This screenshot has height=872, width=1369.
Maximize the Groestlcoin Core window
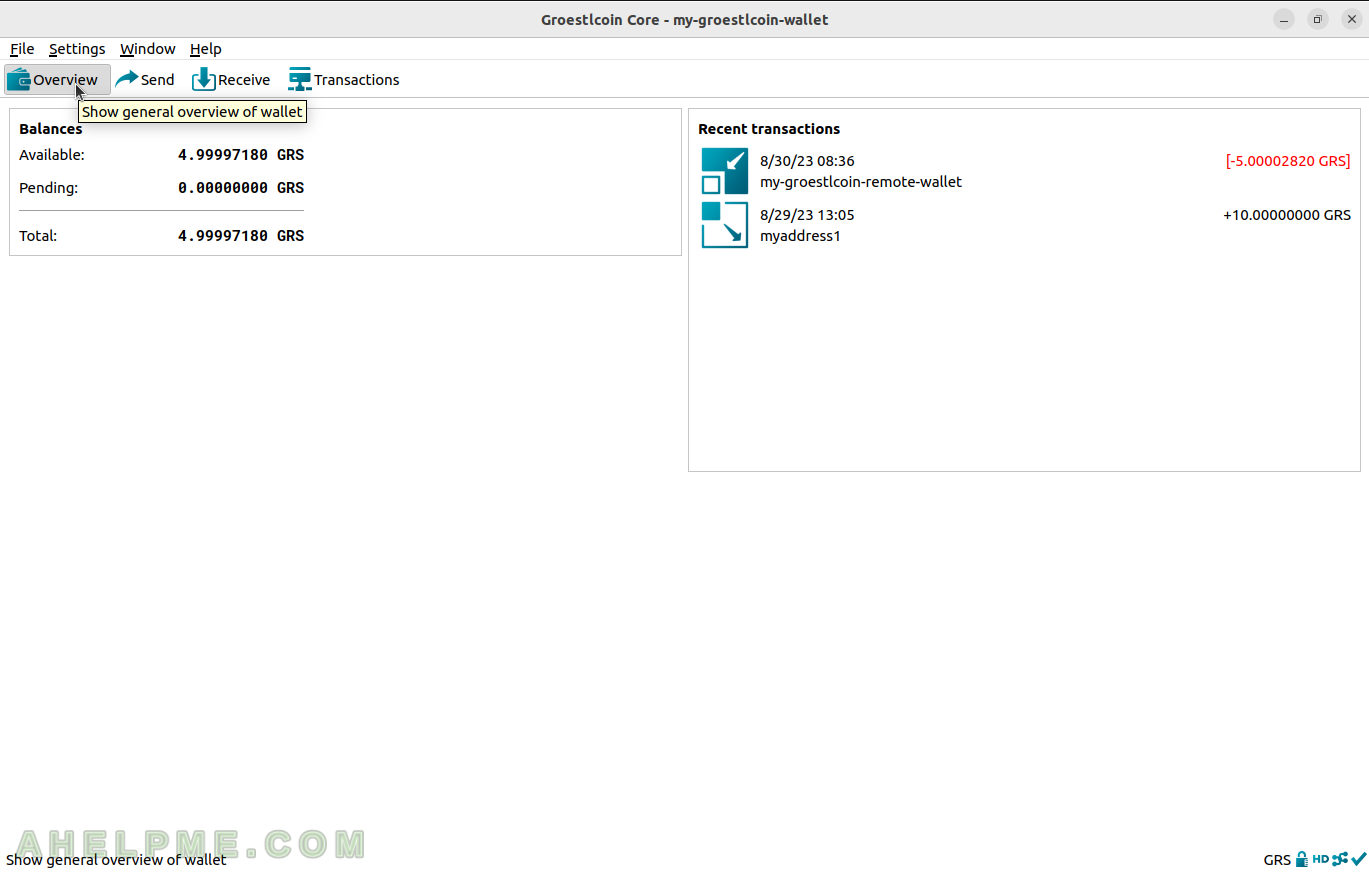click(1318, 19)
